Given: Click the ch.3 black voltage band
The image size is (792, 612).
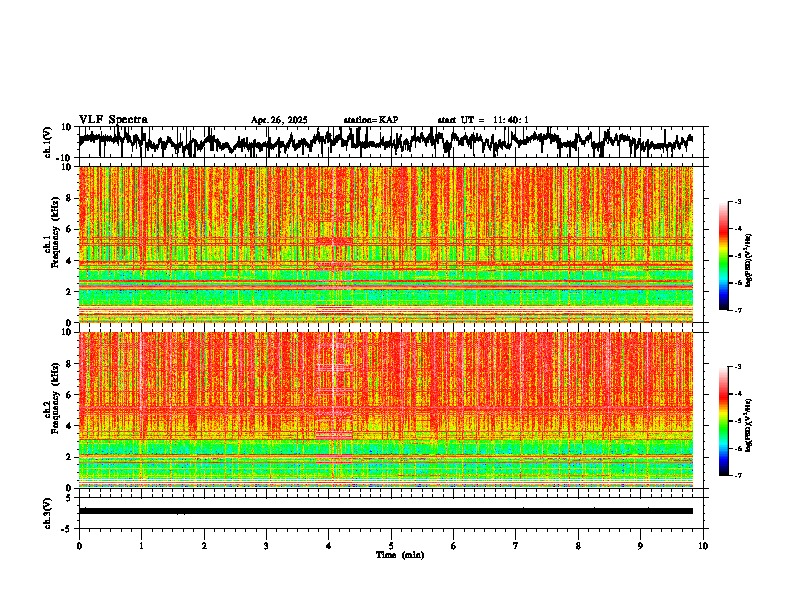Looking at the screenshot, I should (x=385, y=511).
